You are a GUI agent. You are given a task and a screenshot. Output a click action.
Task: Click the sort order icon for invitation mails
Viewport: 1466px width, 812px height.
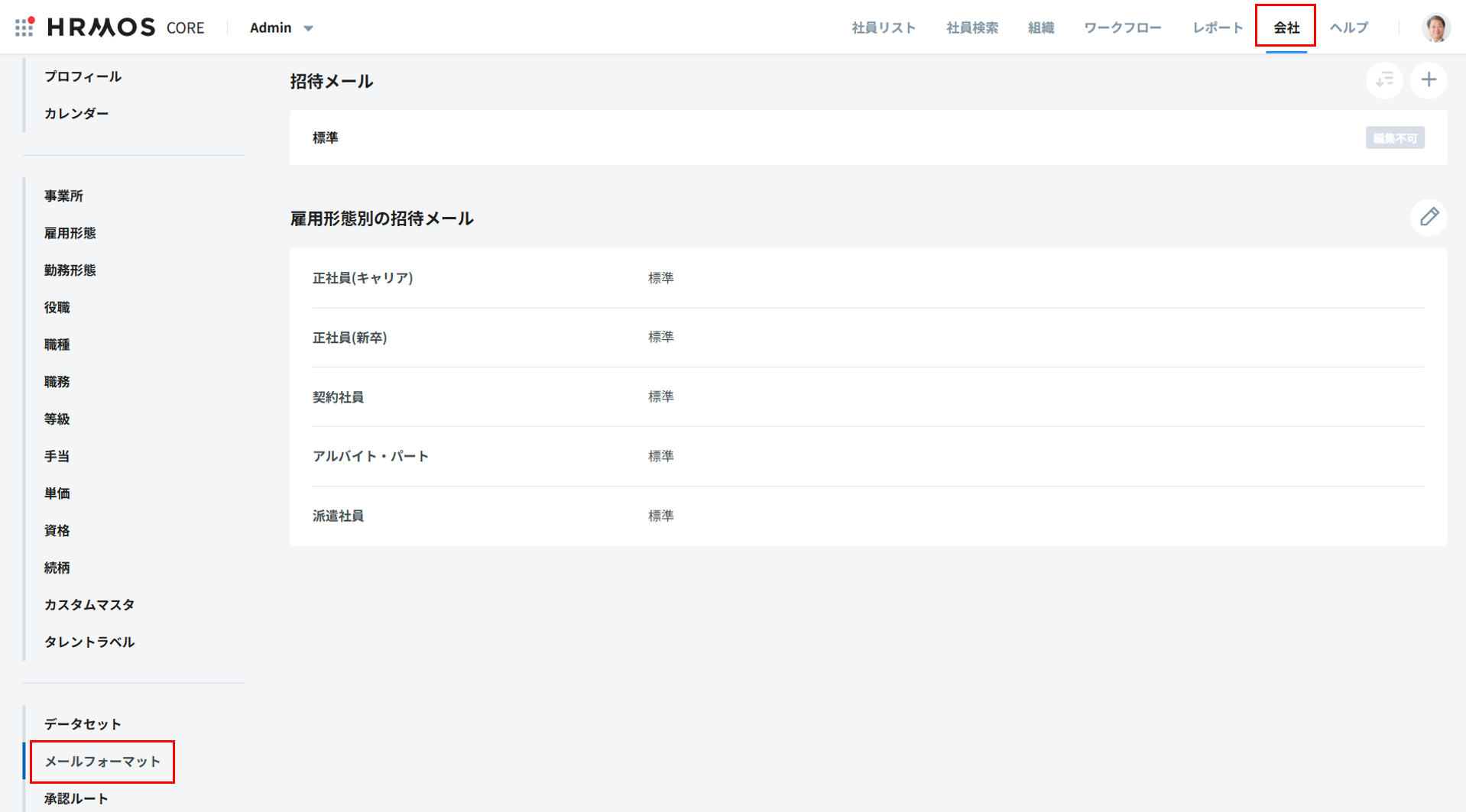pos(1383,80)
